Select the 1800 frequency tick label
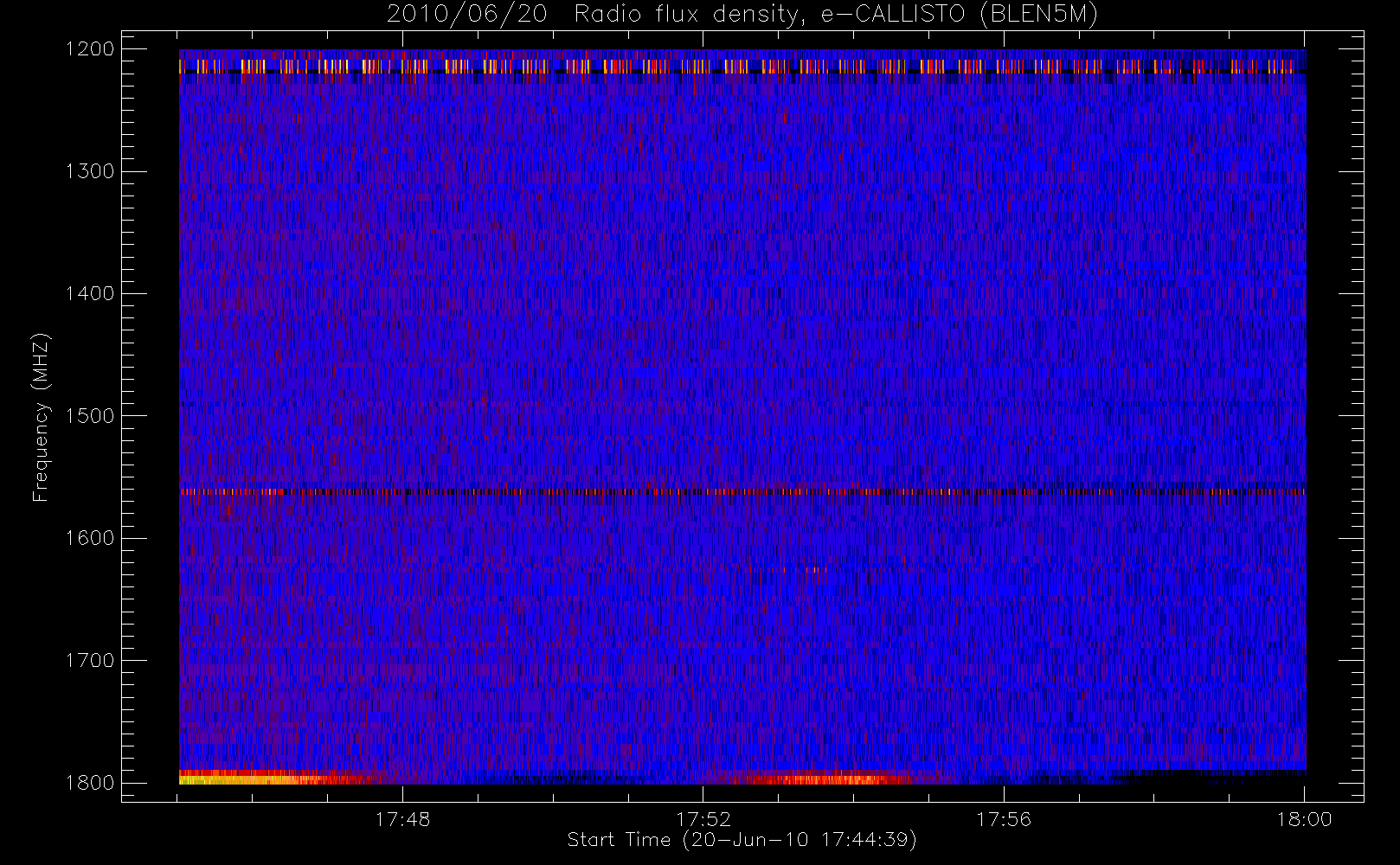Screen dimensions: 1400x865 click(91, 783)
